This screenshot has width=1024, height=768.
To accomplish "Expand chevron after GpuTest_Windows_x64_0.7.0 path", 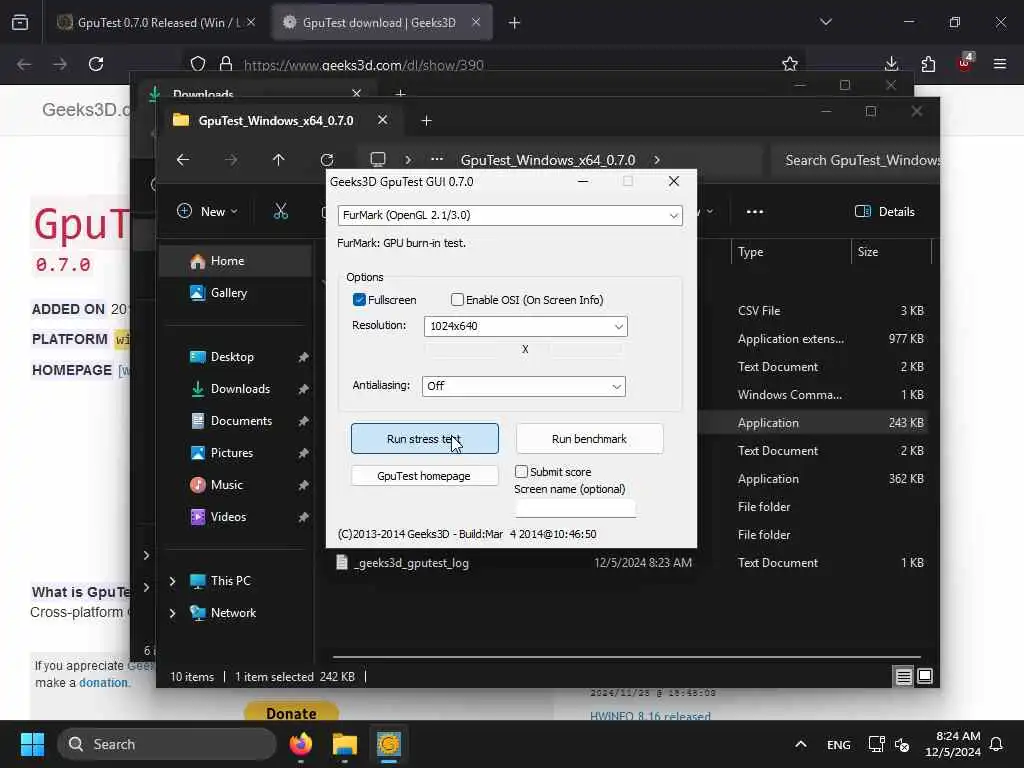I will point(657,160).
